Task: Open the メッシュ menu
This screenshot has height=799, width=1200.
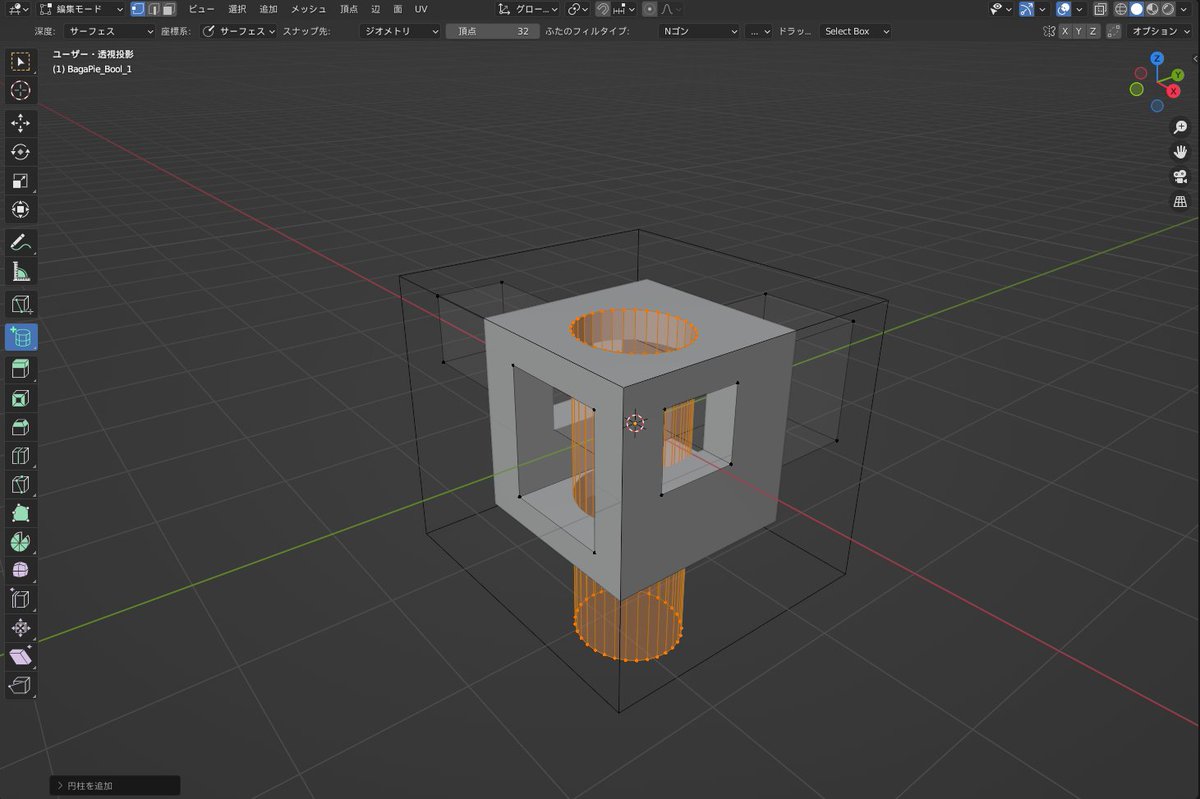Action: click(309, 9)
